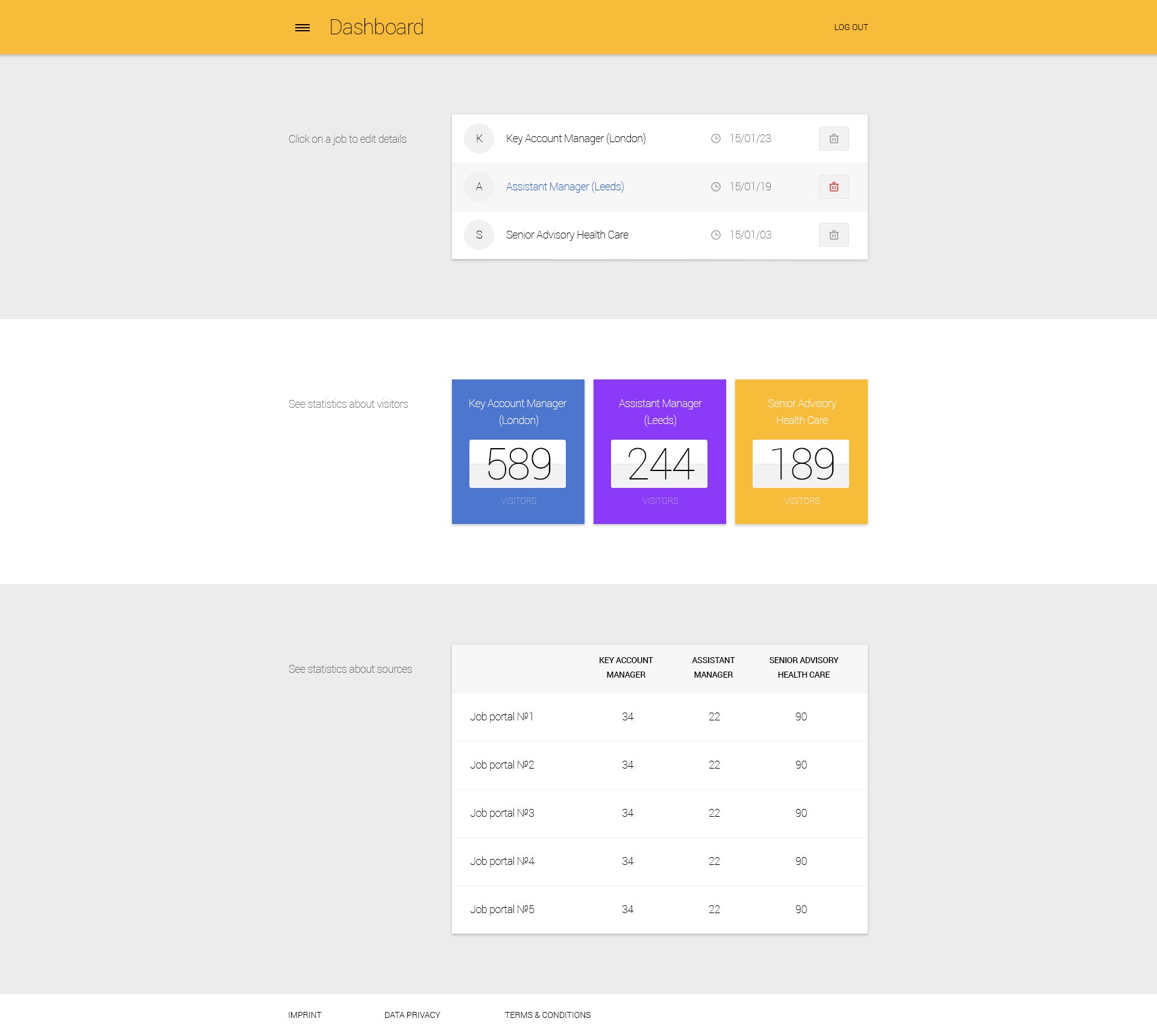This screenshot has width=1157, height=1036.
Task: Open the TERMS & CONDITIONS footer link
Action: pyautogui.click(x=548, y=1015)
